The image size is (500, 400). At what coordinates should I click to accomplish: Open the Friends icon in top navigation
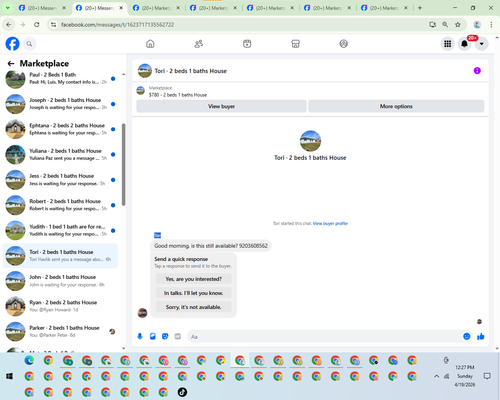point(199,44)
